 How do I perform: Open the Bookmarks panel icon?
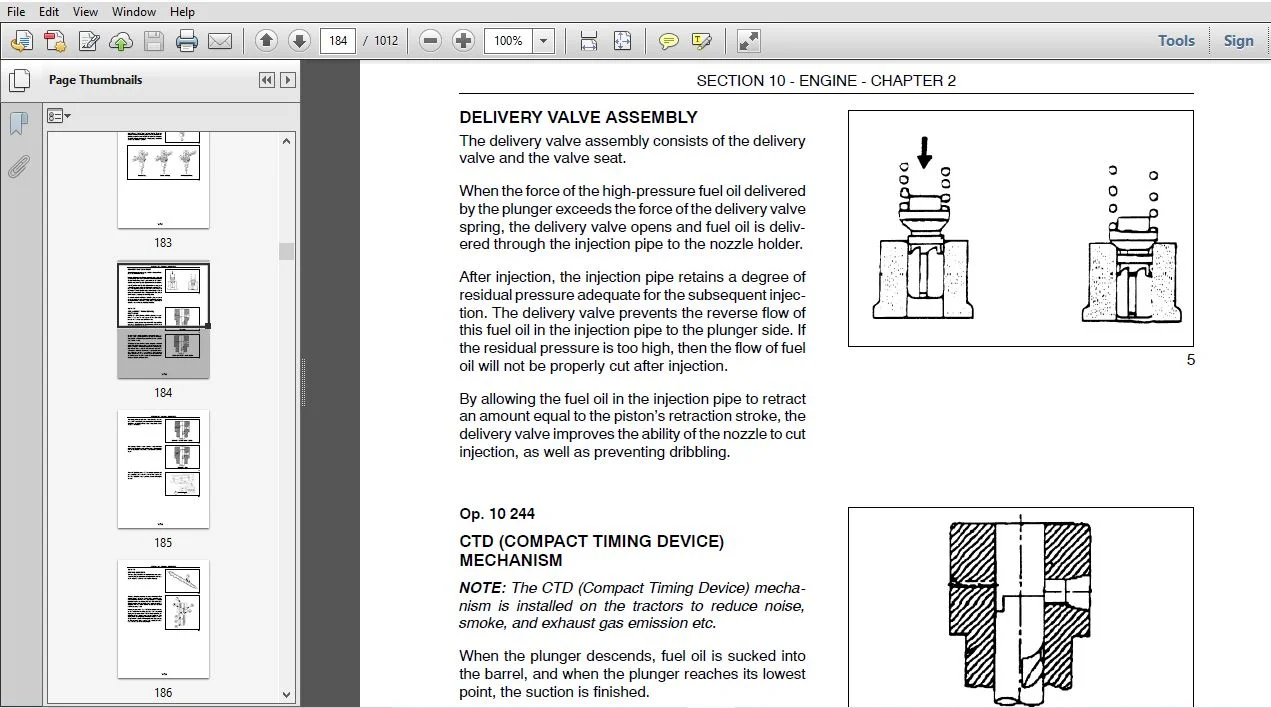pyautogui.click(x=18, y=123)
